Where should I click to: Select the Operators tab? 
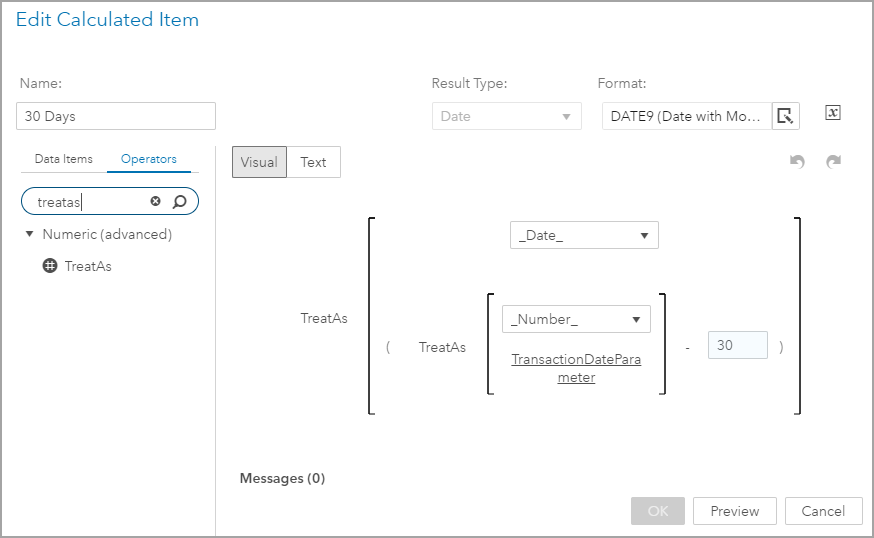pyautogui.click(x=149, y=159)
